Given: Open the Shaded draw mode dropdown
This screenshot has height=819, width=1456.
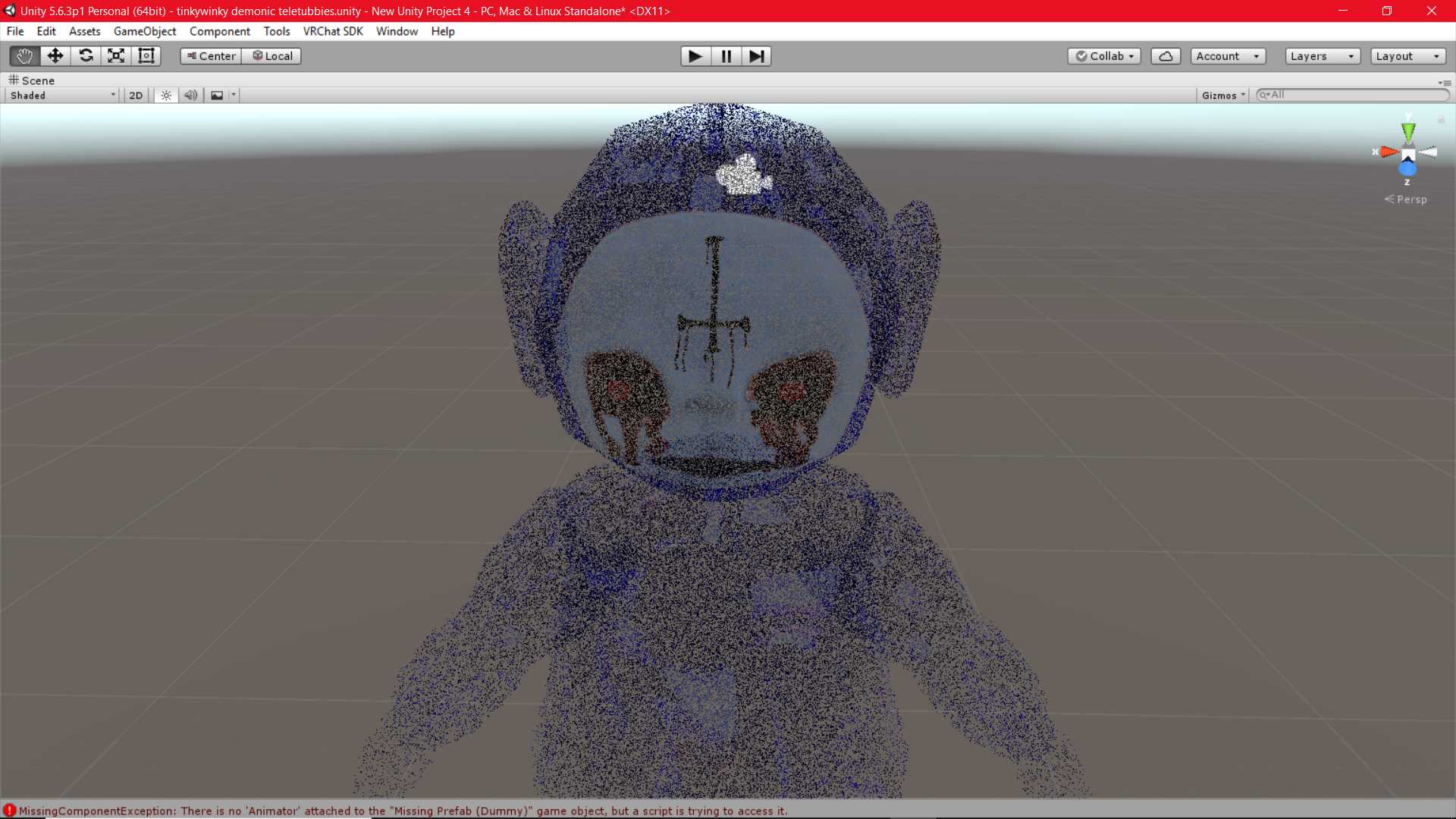Looking at the screenshot, I should [62, 96].
